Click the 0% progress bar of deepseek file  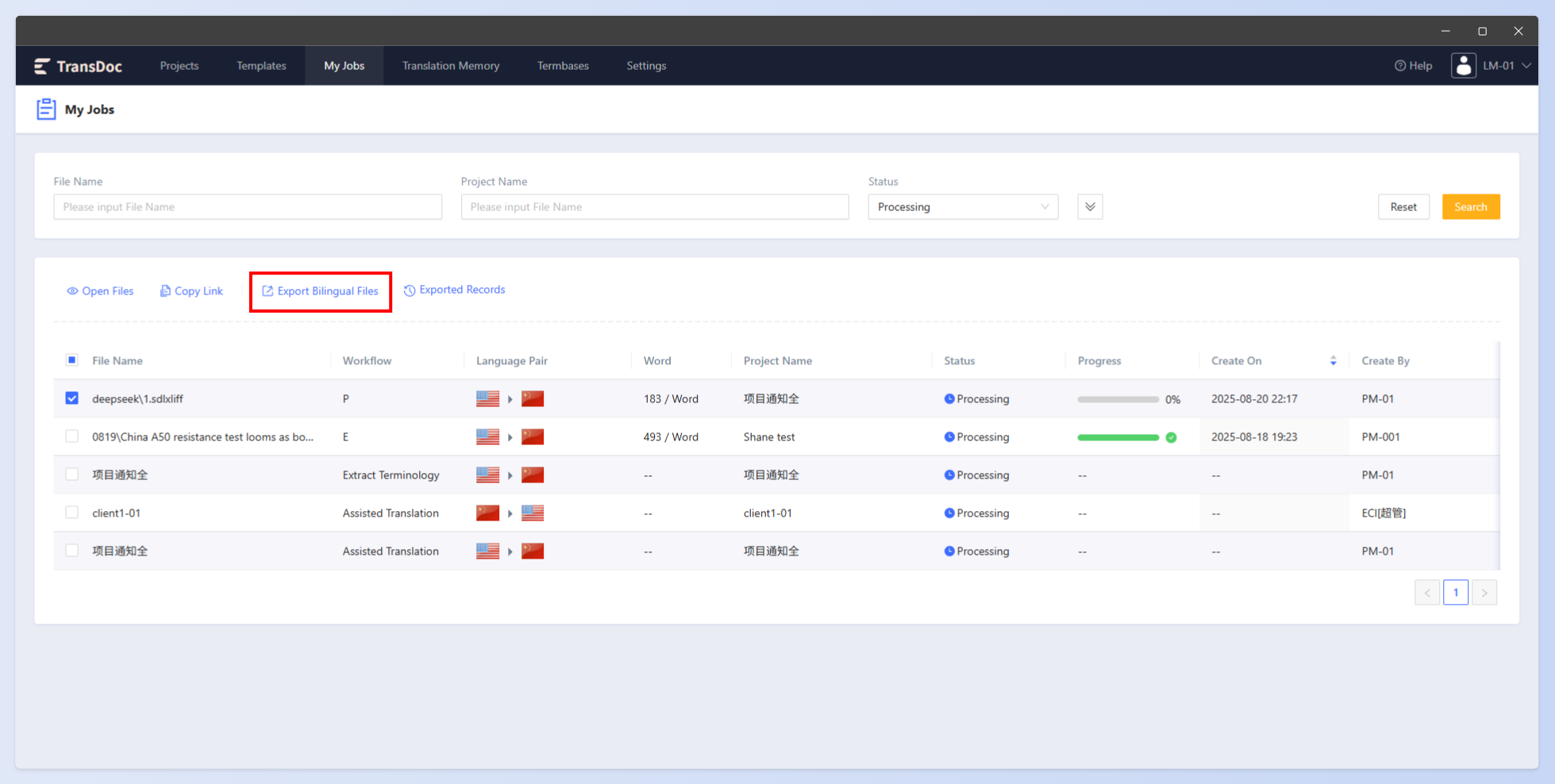click(x=1118, y=399)
